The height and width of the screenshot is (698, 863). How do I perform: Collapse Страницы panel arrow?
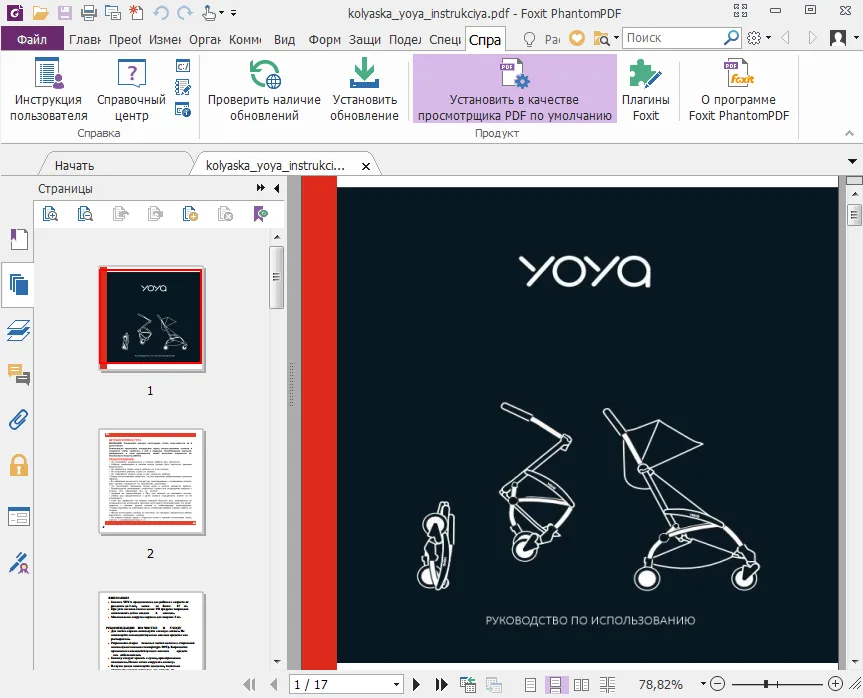click(276, 188)
